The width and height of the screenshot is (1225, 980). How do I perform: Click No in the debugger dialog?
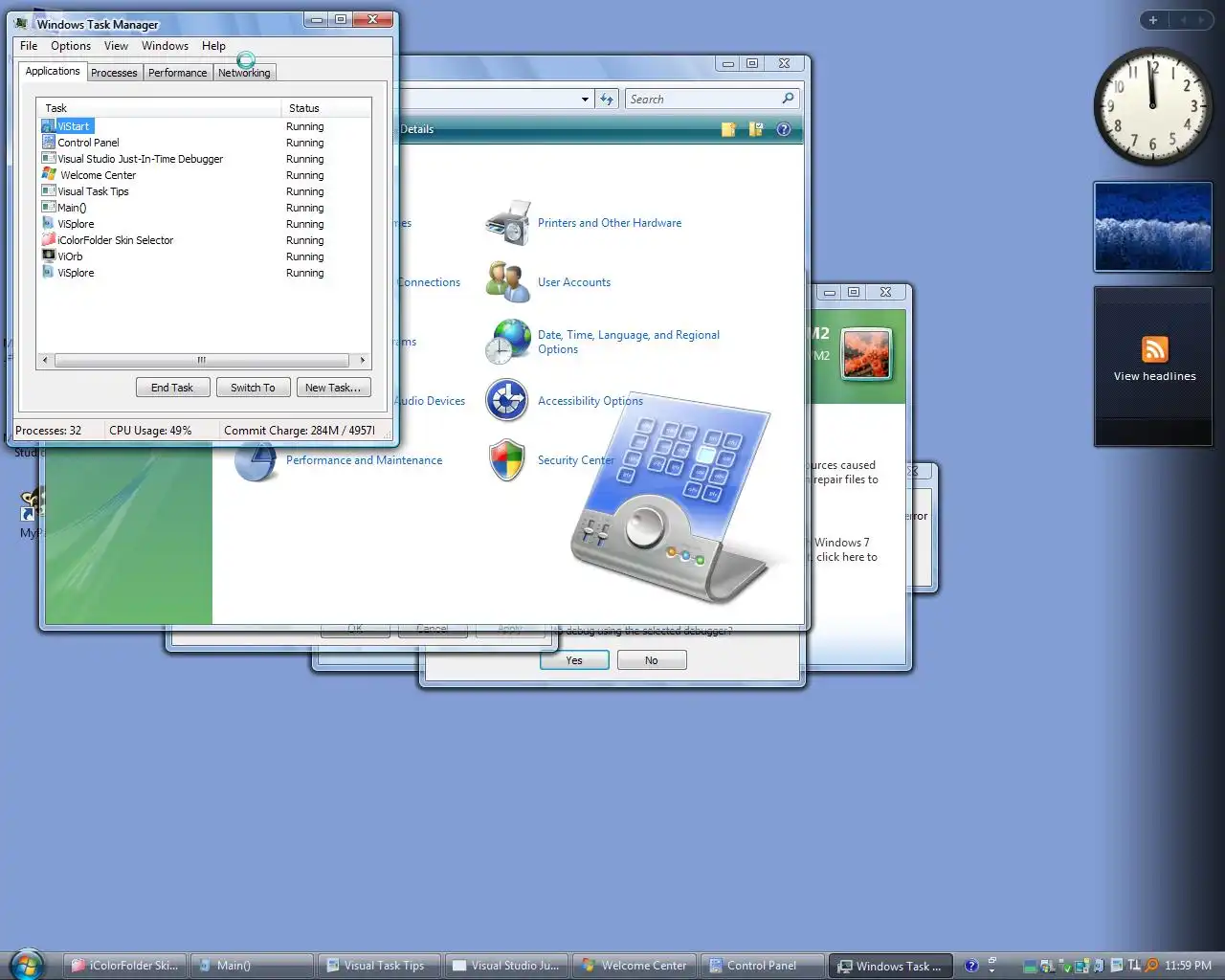[x=652, y=660]
